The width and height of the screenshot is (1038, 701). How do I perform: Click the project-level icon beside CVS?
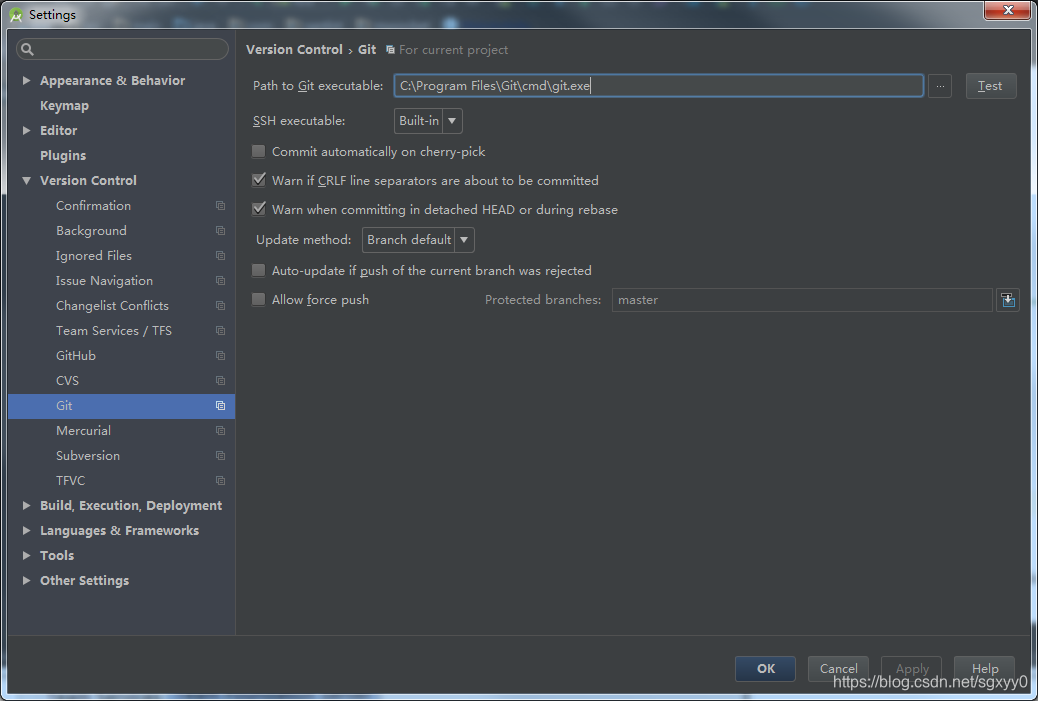220,381
